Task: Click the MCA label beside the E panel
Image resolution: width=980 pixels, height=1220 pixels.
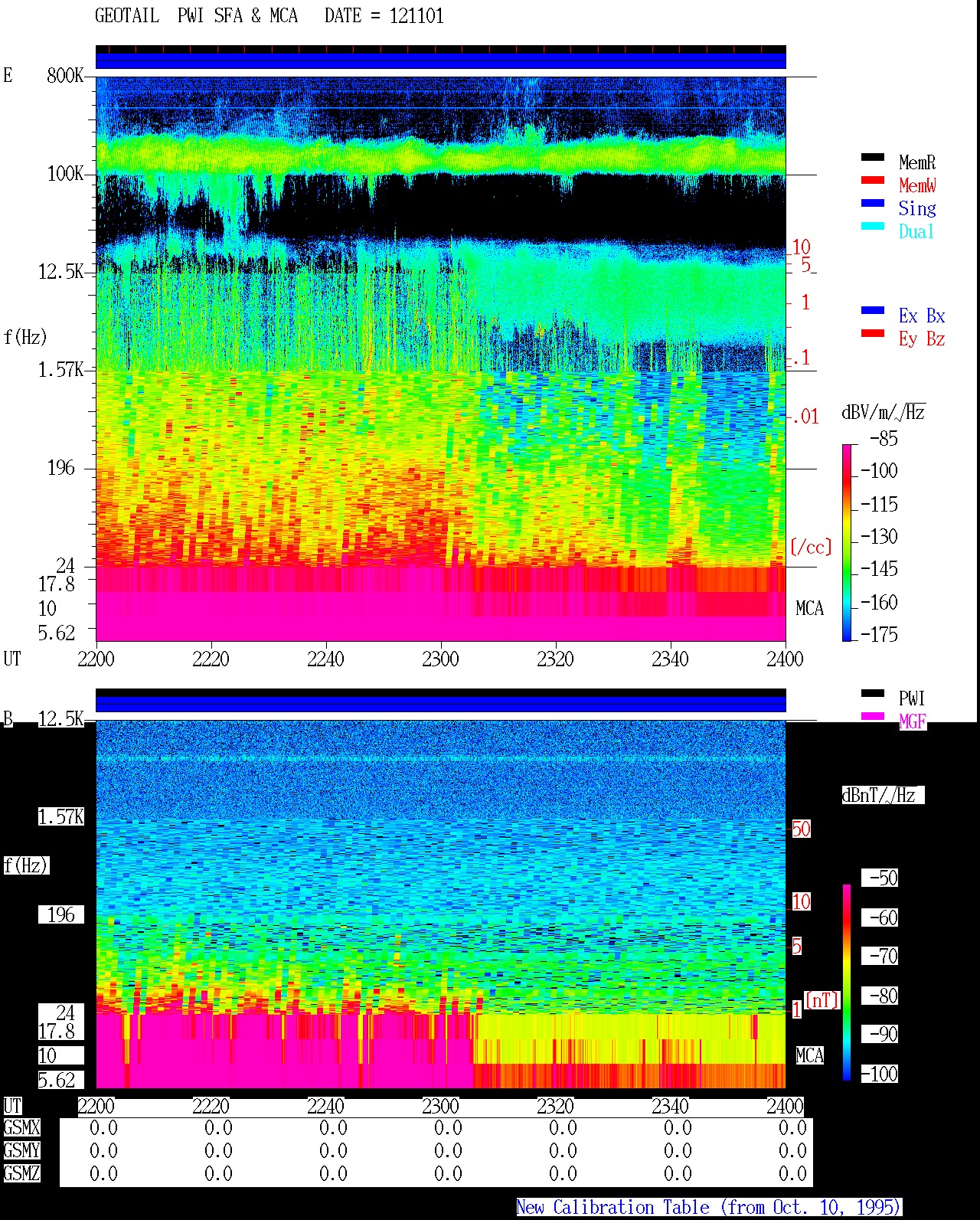Action: [x=809, y=609]
